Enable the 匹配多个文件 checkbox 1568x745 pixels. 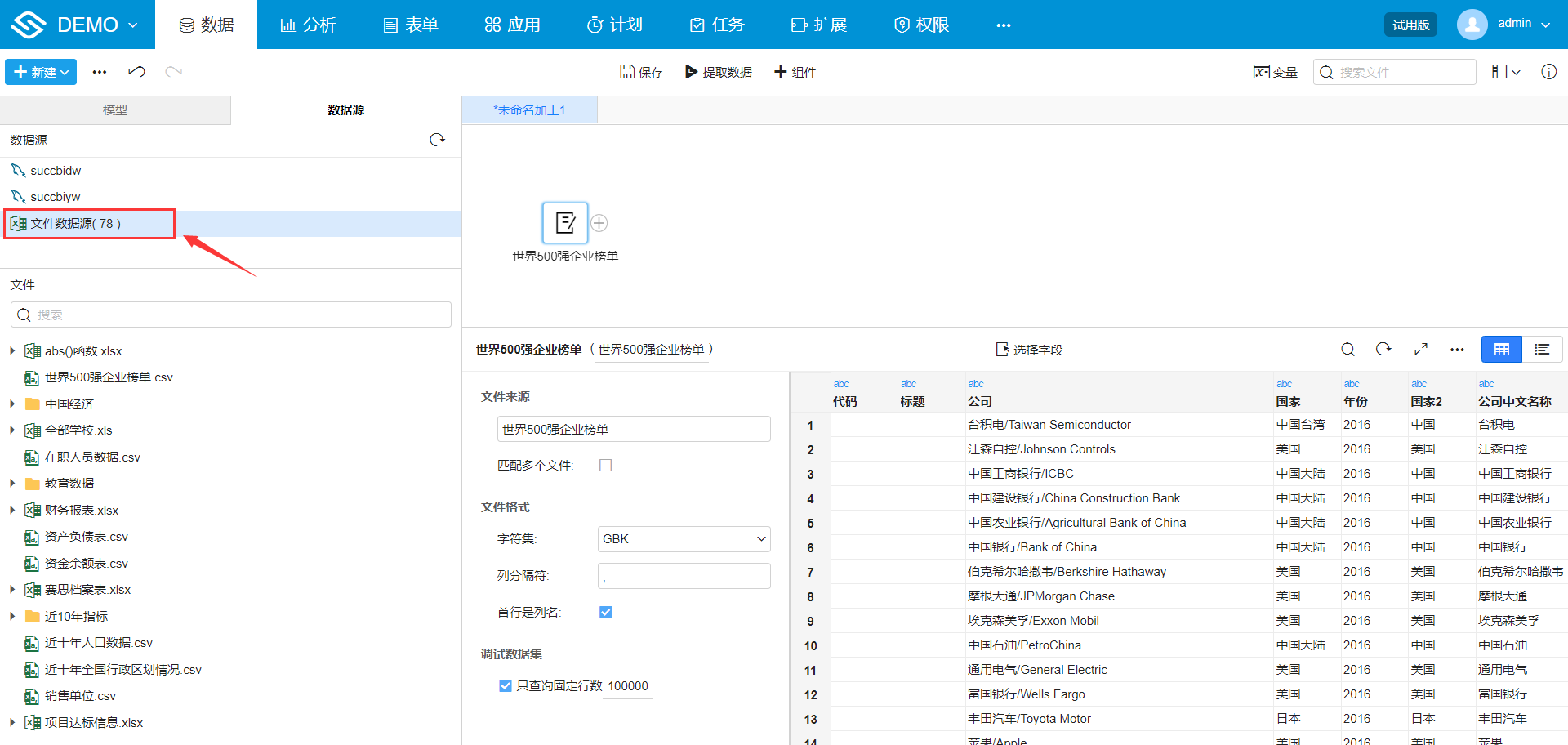point(605,466)
